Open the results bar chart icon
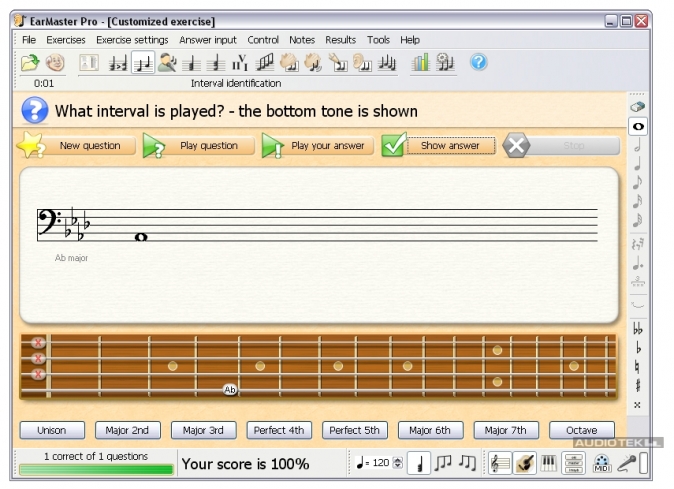 [420, 63]
